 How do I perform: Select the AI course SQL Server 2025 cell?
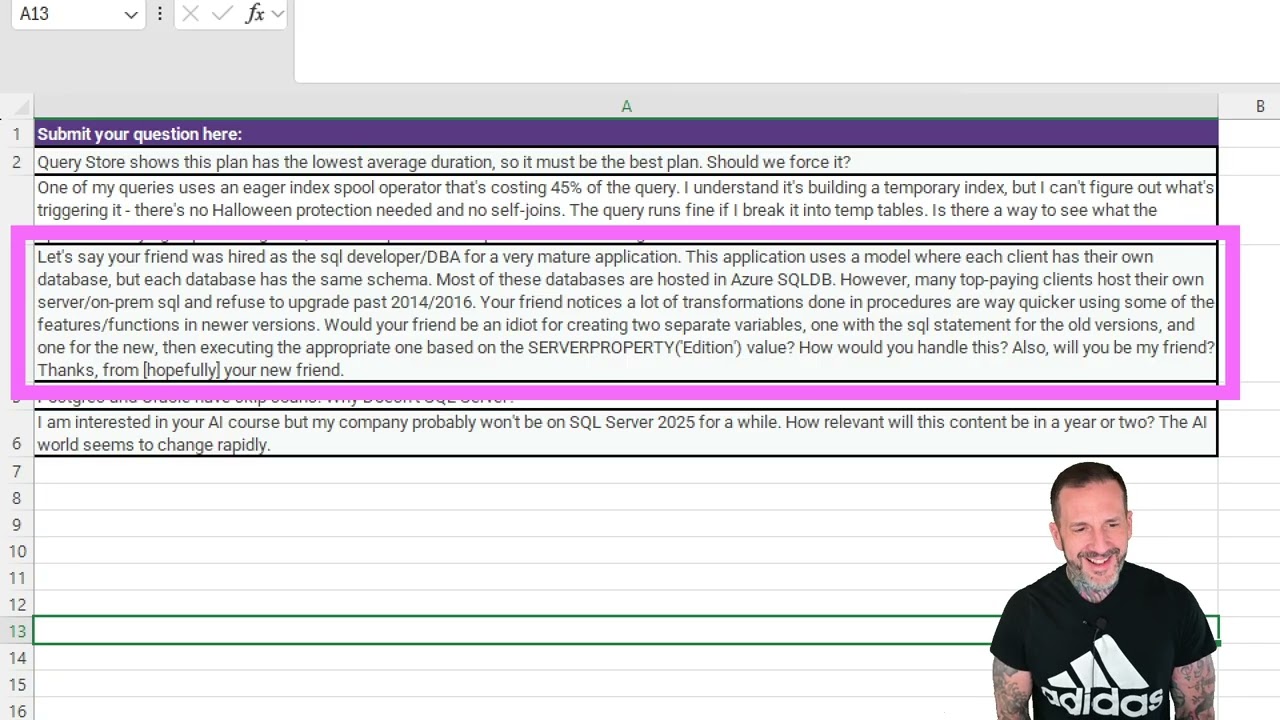point(626,433)
